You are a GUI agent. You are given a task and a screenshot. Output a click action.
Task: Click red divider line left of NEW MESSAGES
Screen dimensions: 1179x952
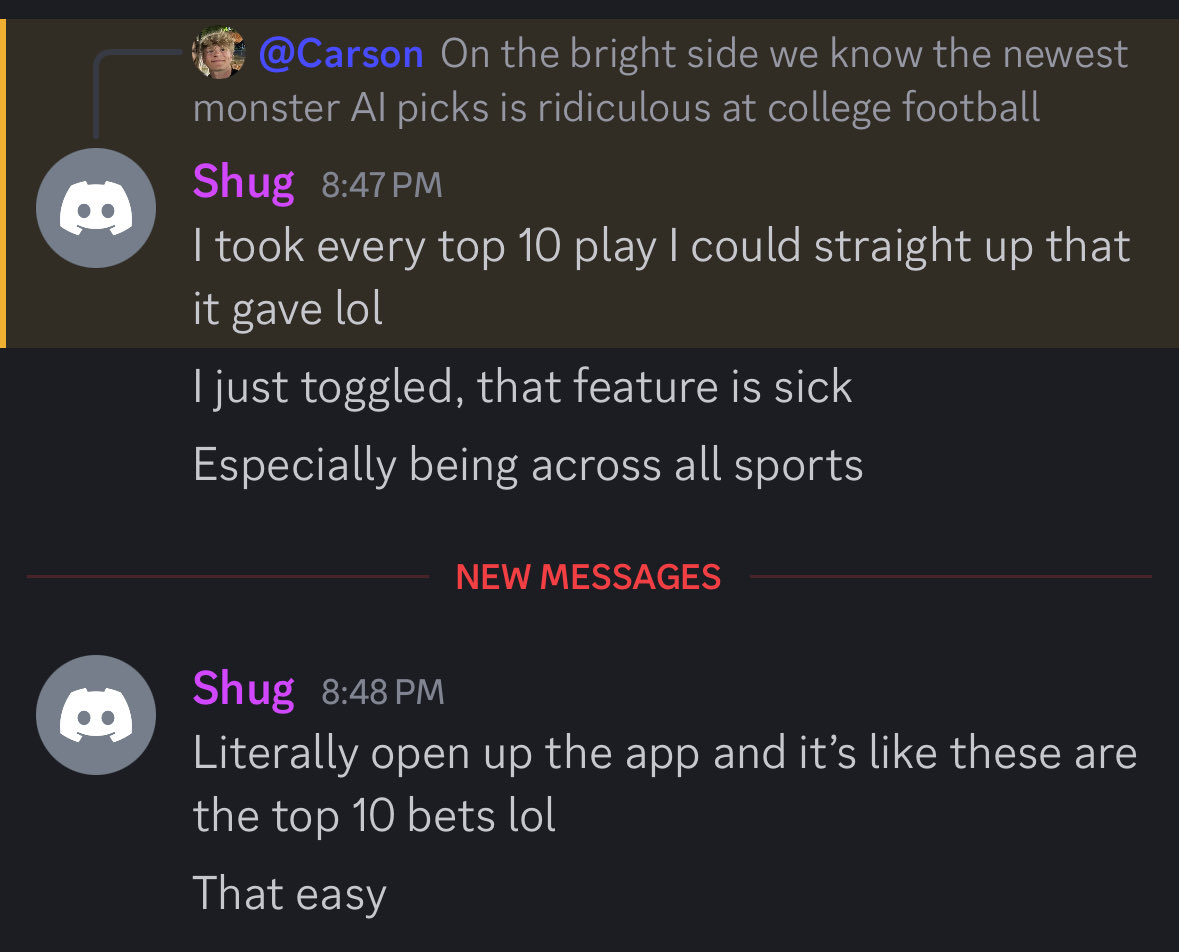coord(228,577)
